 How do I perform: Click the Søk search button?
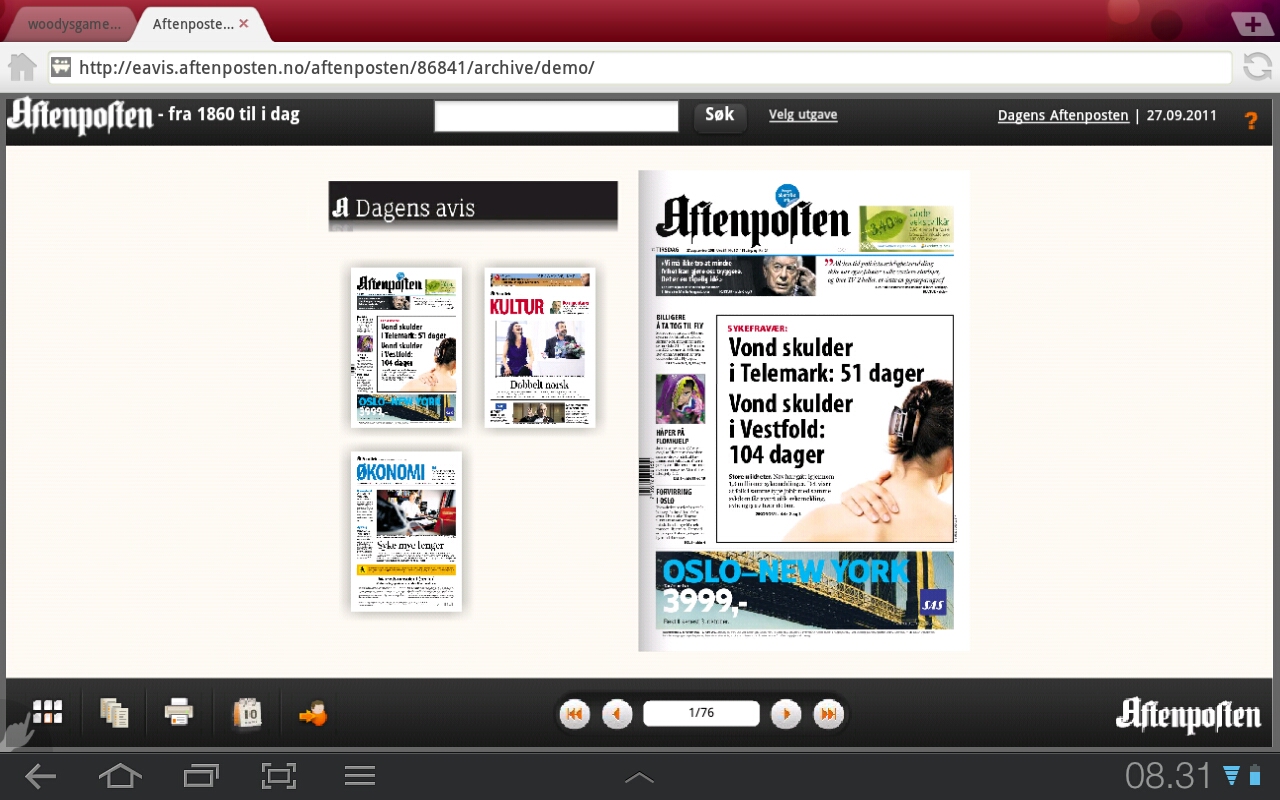(x=720, y=116)
